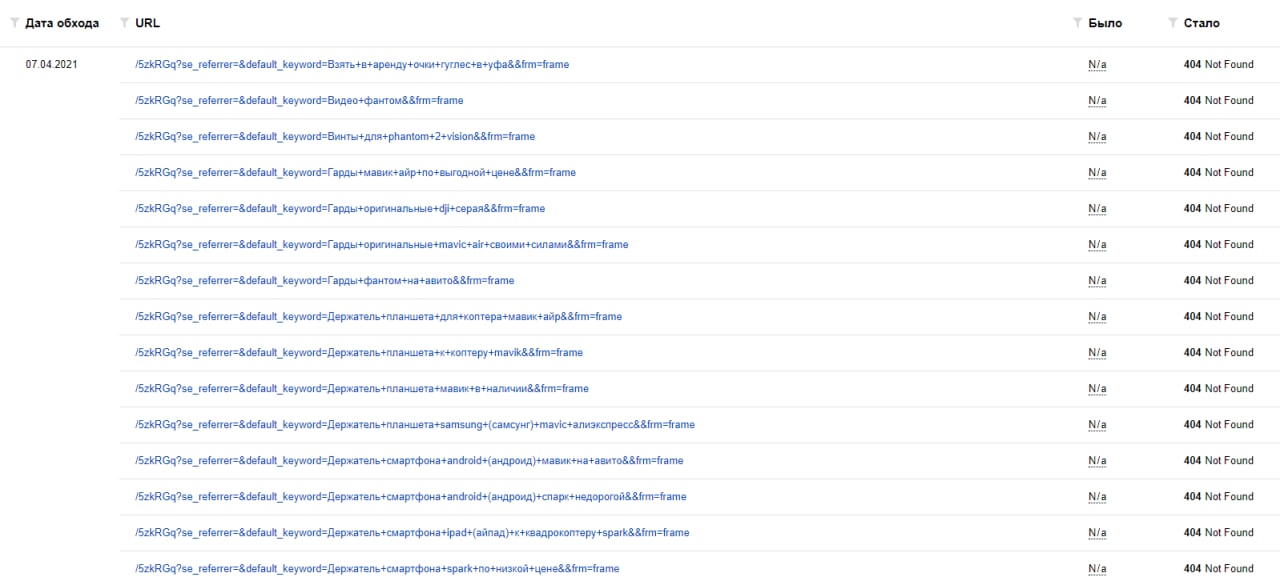Open URL with keyword Видео+фантом
The width and height of the screenshot is (1280, 585).
(299, 100)
